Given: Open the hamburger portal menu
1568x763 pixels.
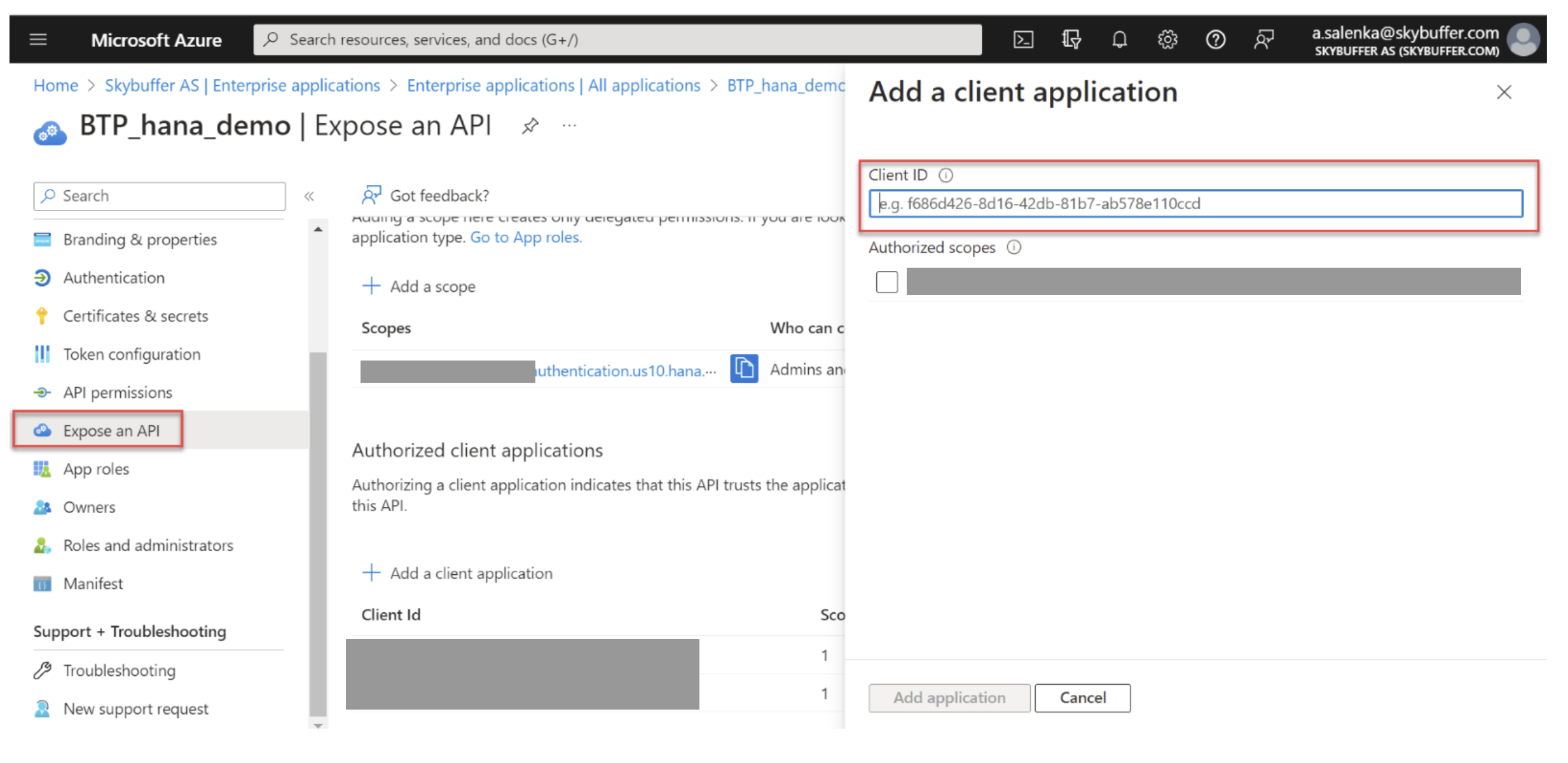Looking at the screenshot, I should 38,39.
